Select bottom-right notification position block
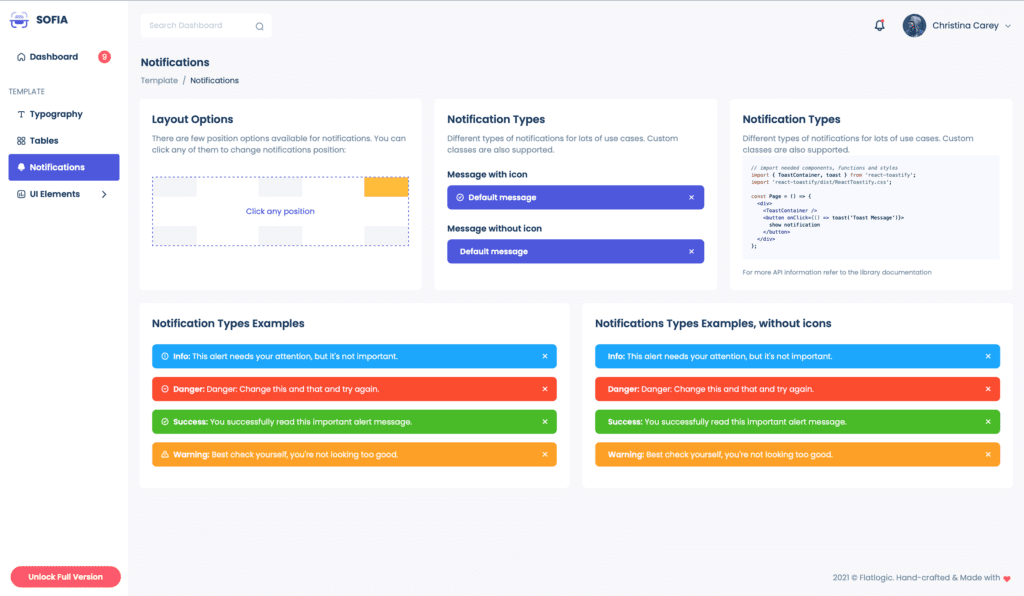The width and height of the screenshot is (1024, 596). tap(386, 236)
